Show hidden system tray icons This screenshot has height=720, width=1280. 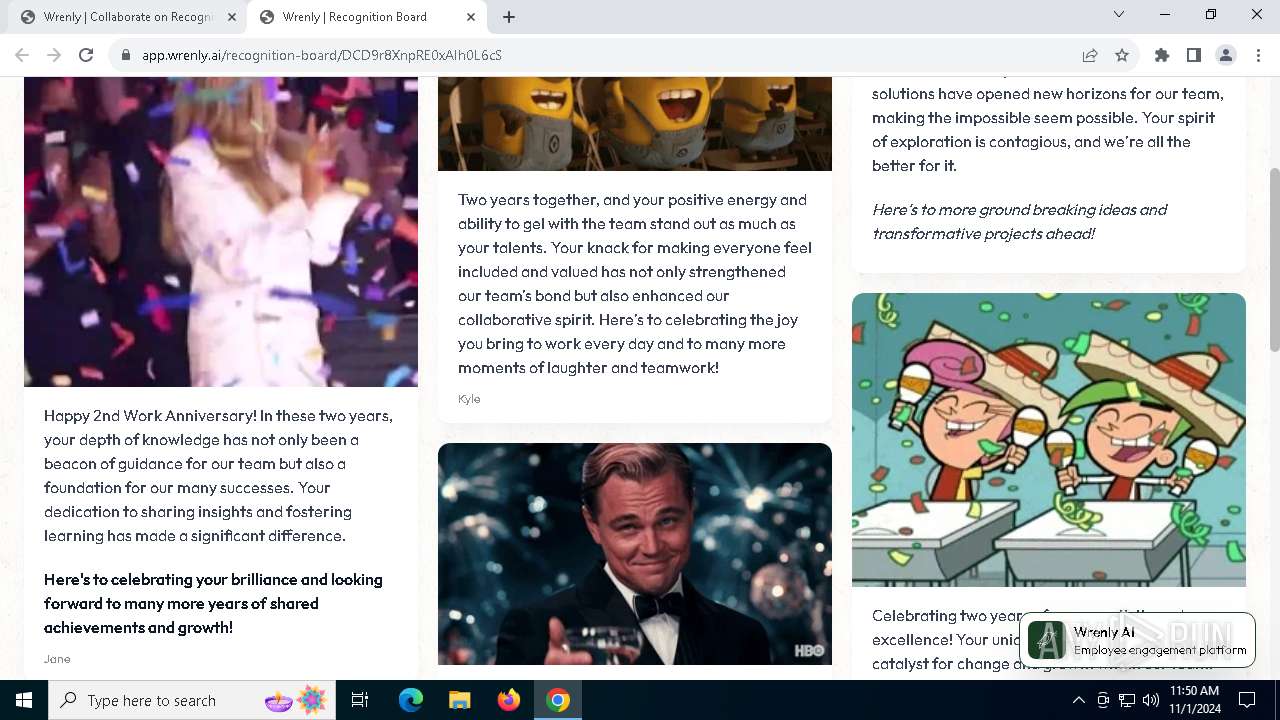click(x=1078, y=700)
